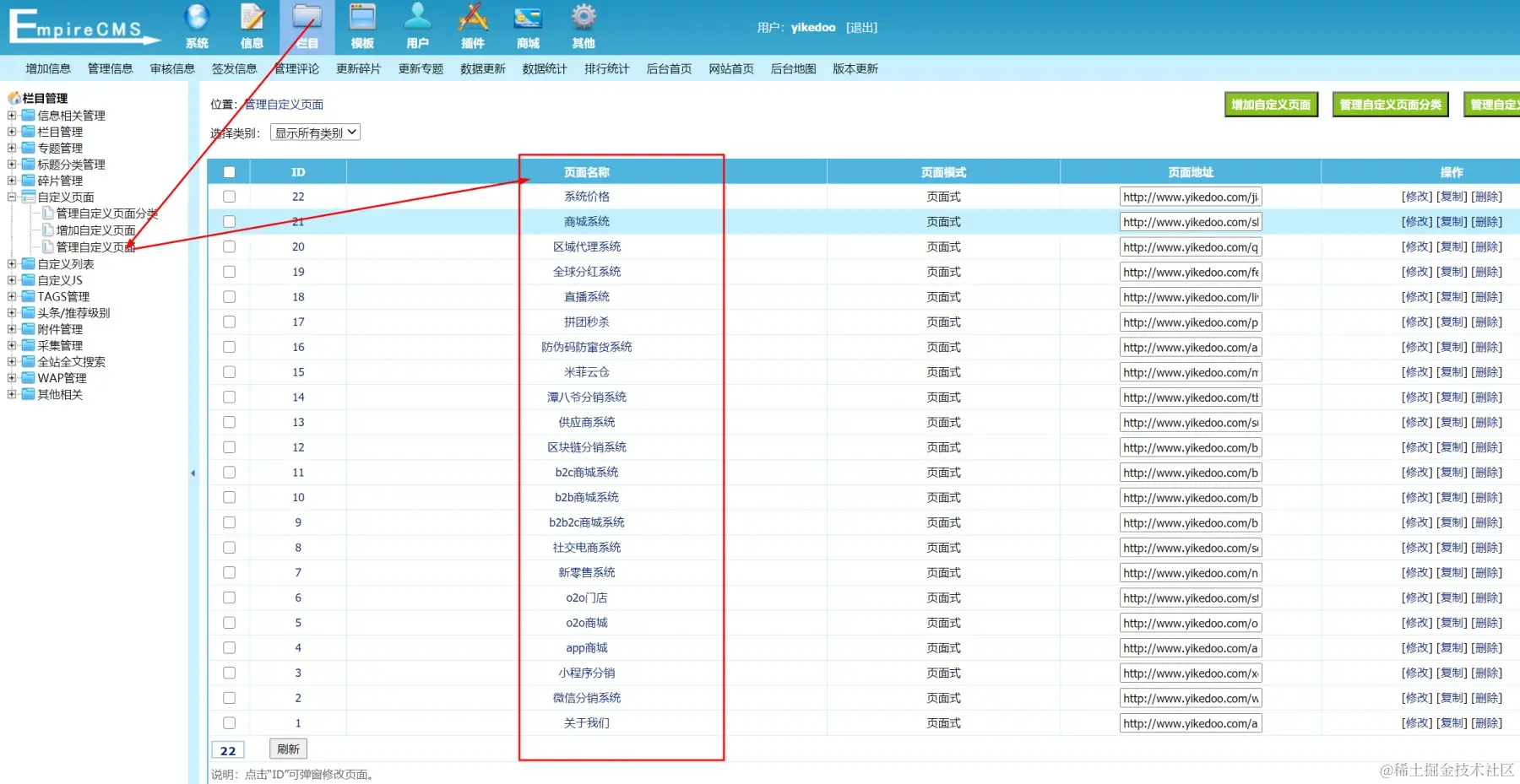The width and height of the screenshot is (1520, 784).
Task: Tick checkbox for row ID 15
Action: tap(229, 371)
